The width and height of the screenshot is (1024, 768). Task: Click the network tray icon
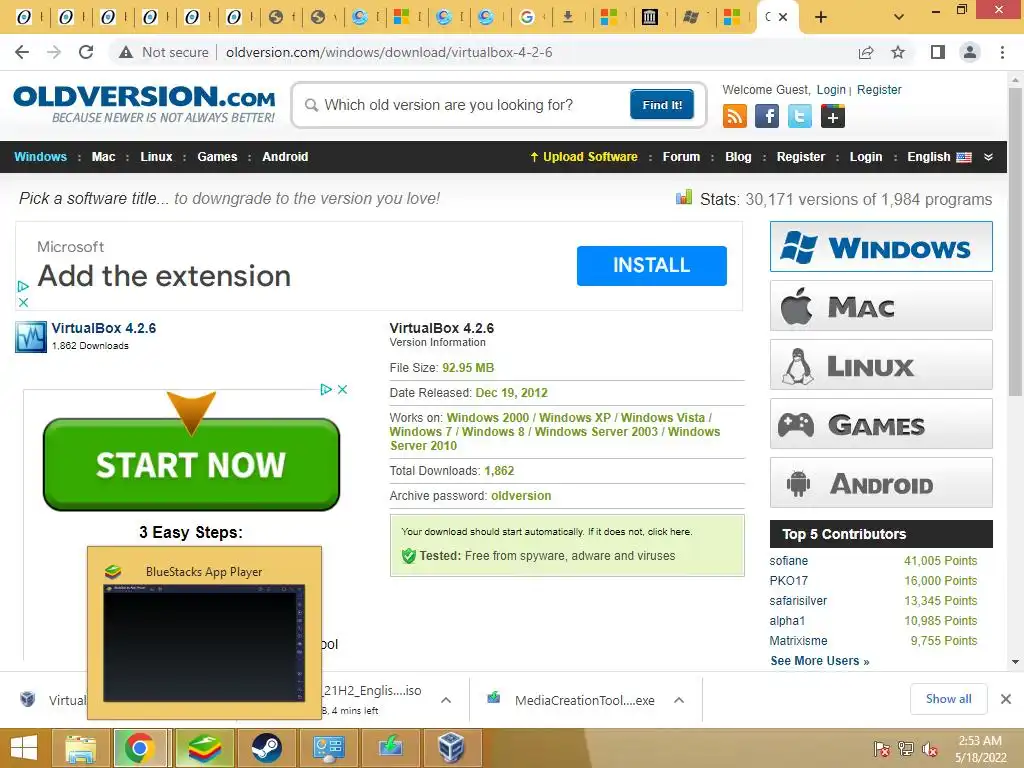tap(905, 749)
